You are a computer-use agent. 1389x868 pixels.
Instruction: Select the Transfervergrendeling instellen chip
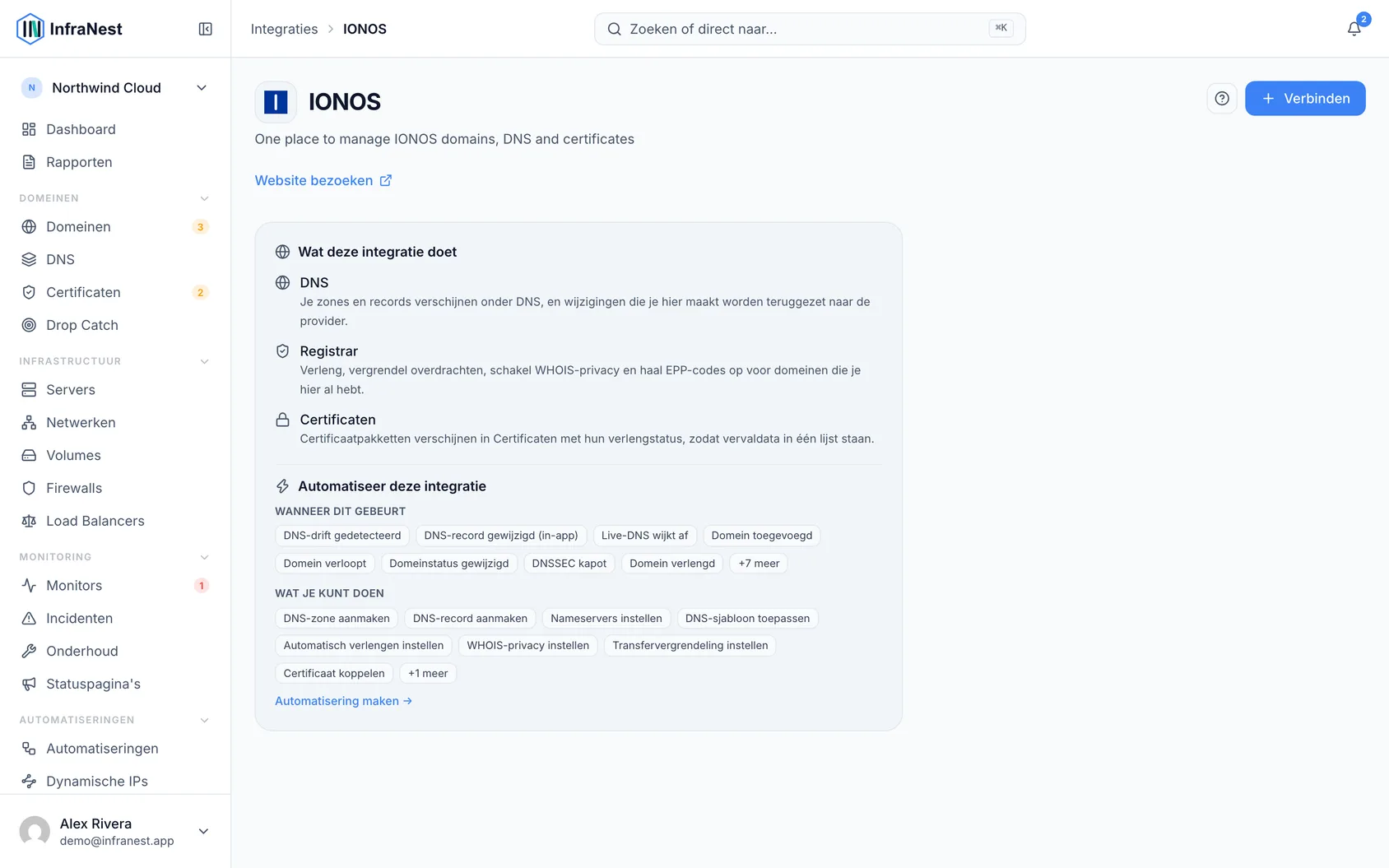690,646
